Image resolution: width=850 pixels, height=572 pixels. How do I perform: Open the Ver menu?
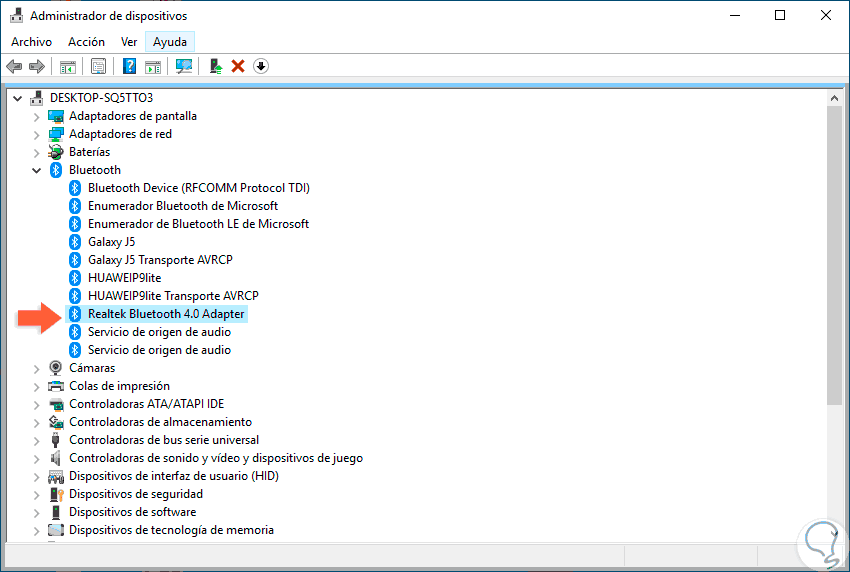click(x=128, y=42)
